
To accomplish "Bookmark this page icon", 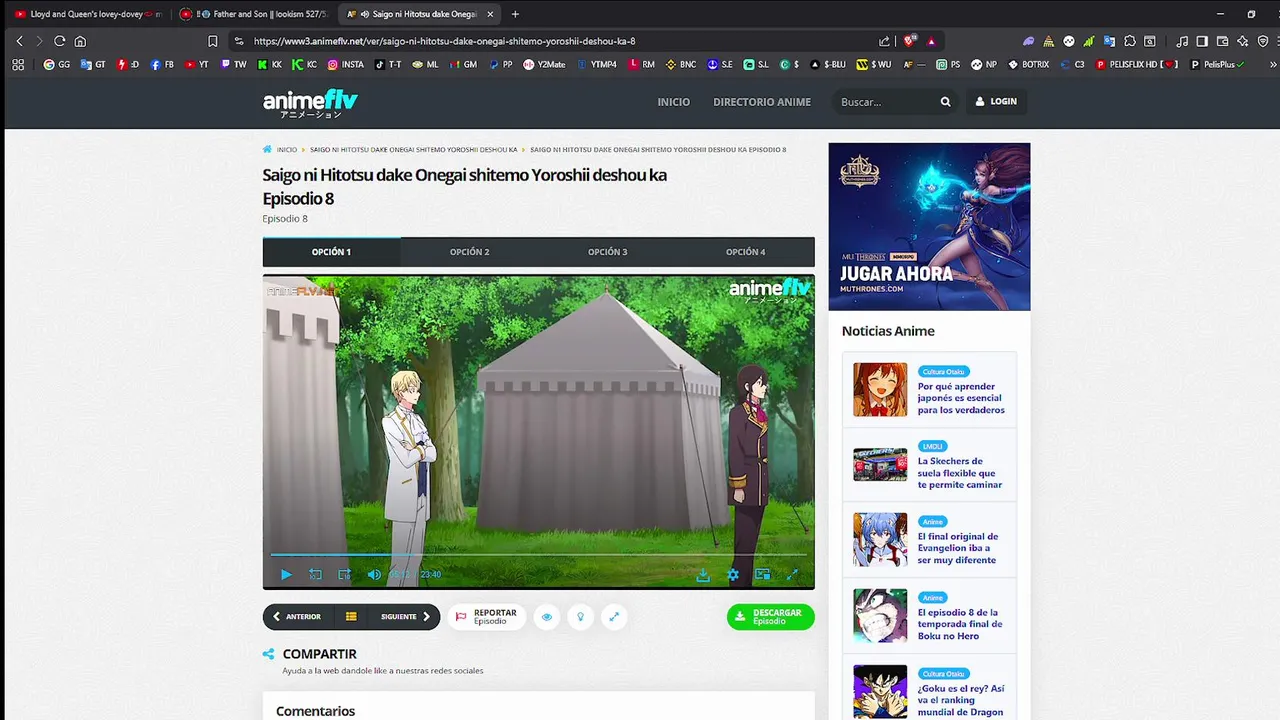I will [x=212, y=41].
